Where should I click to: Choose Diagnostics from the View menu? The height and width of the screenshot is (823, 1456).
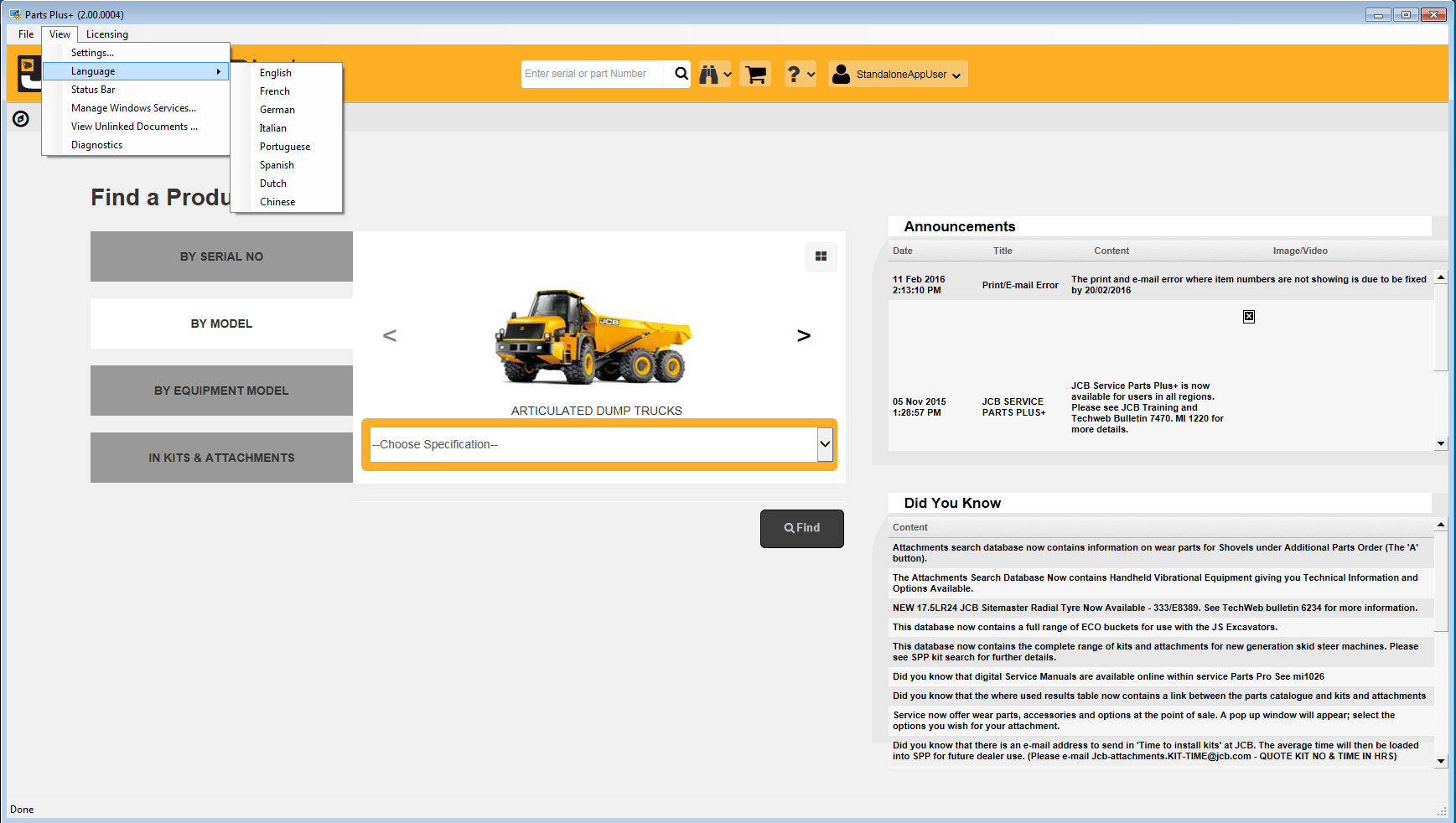click(96, 145)
